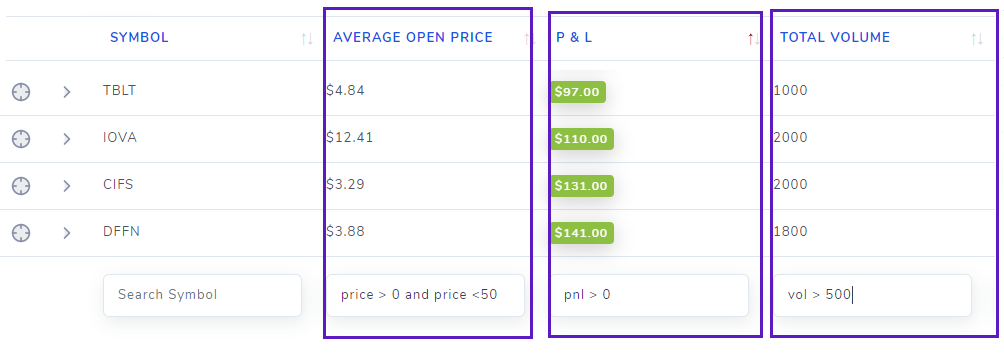Sort by P & L sort arrows

click(x=754, y=39)
